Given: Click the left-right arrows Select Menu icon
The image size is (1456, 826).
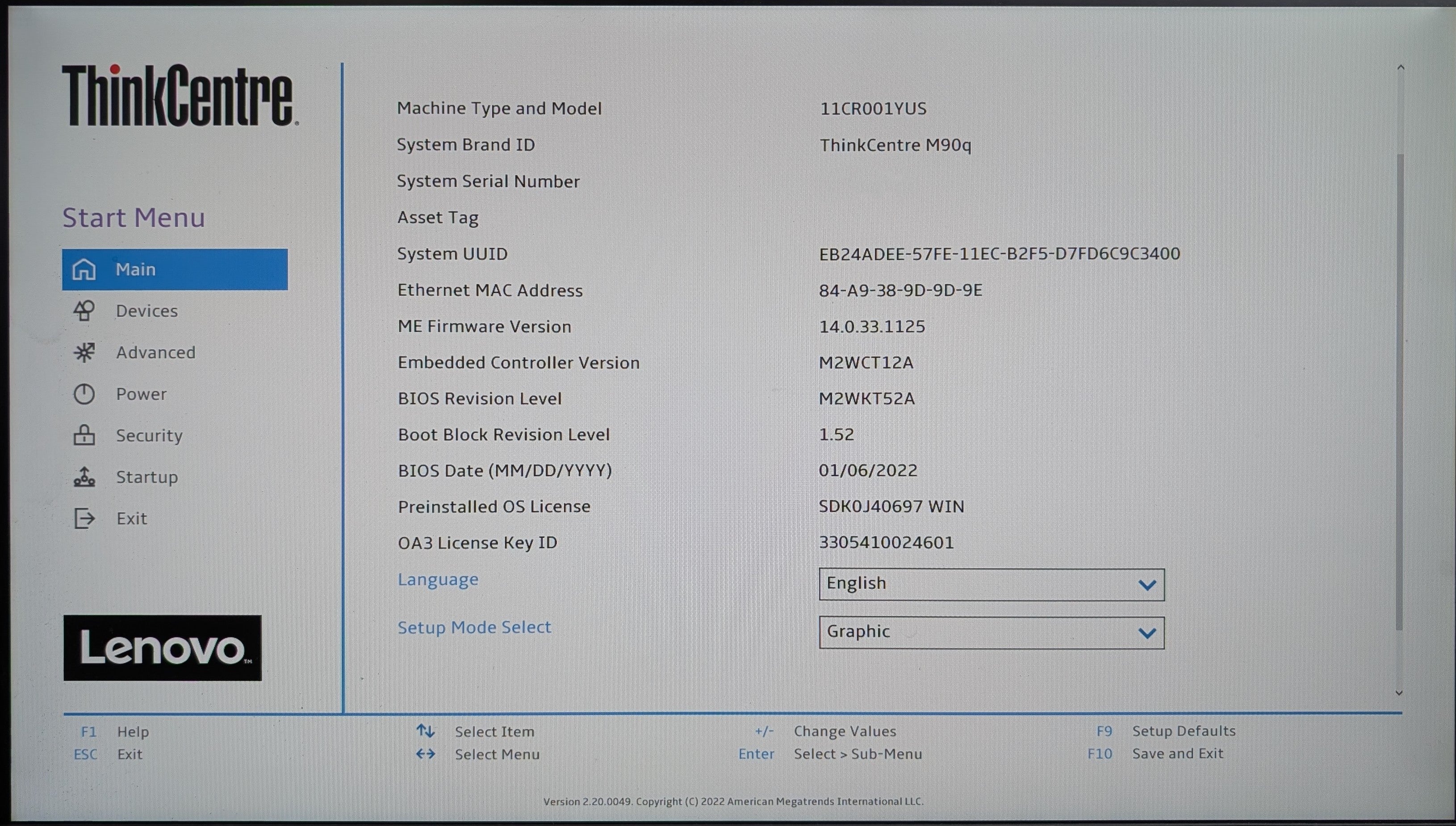Looking at the screenshot, I should click(x=425, y=754).
